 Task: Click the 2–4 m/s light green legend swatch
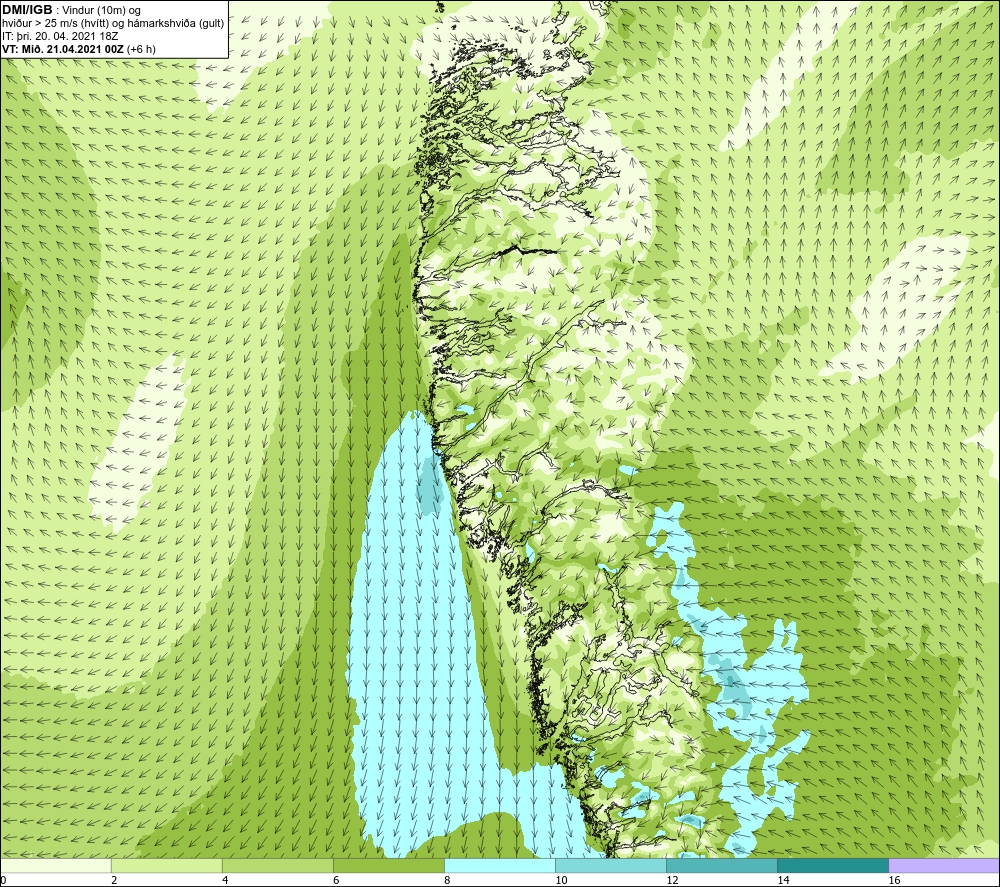[166, 865]
